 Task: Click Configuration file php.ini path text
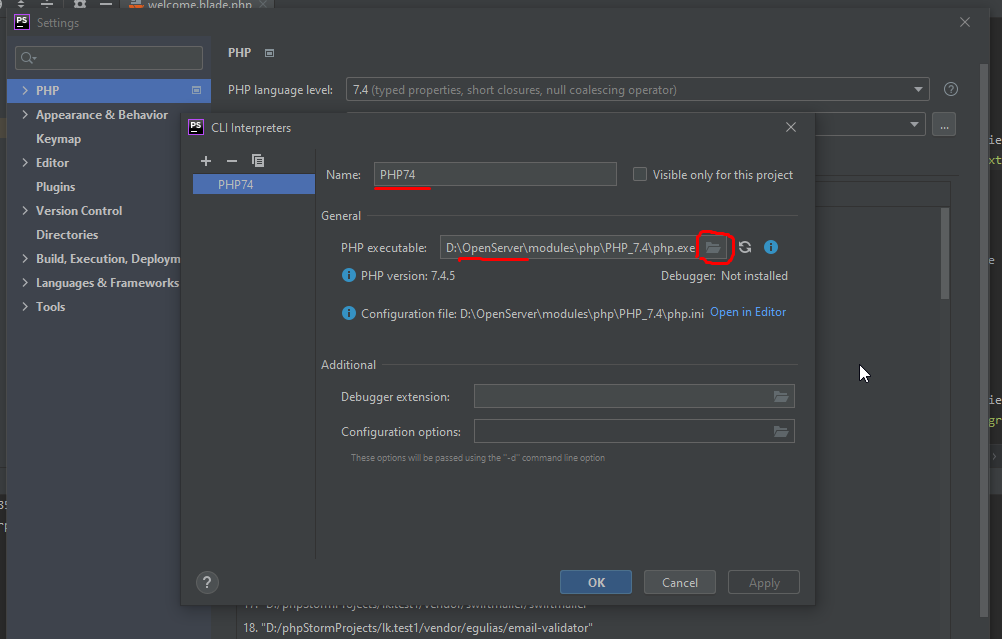click(532, 314)
